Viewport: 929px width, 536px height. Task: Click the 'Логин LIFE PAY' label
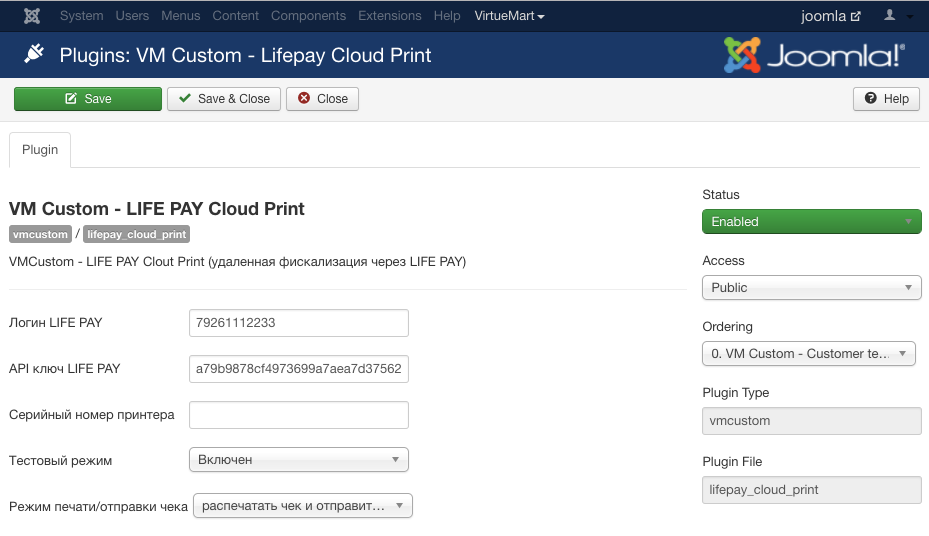tap(56, 323)
